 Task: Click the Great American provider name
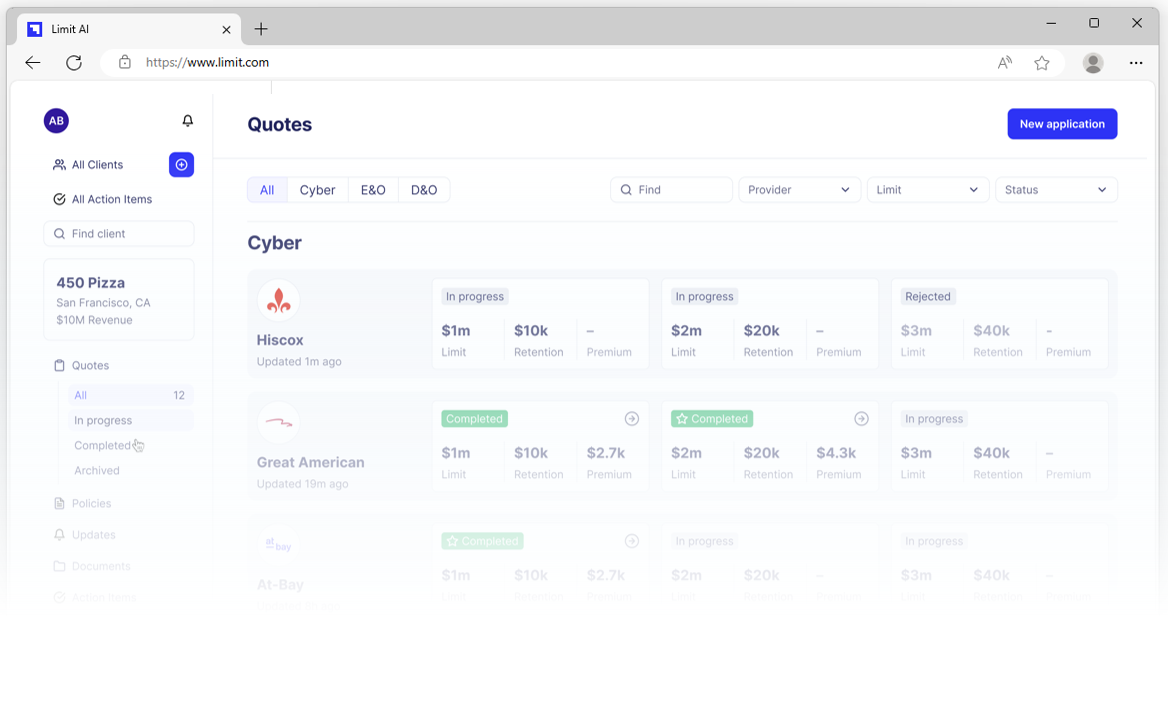[311, 462]
